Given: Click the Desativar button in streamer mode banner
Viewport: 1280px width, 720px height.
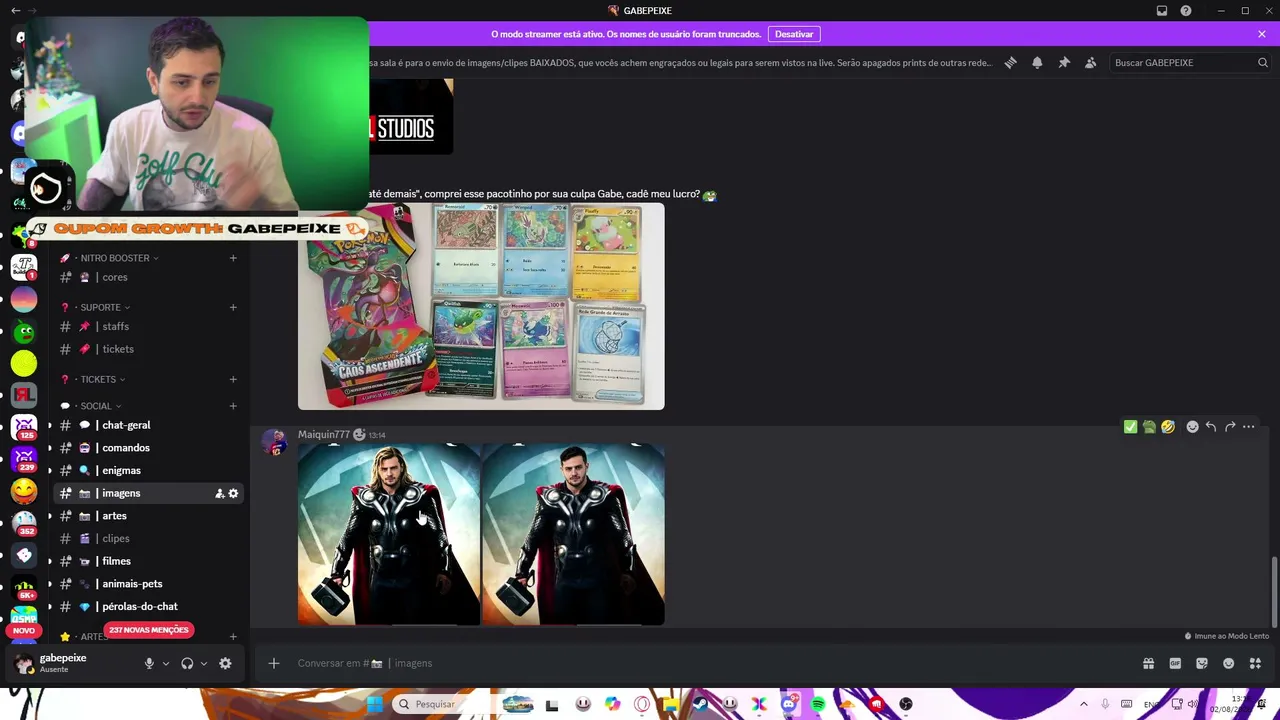Looking at the screenshot, I should (x=794, y=34).
